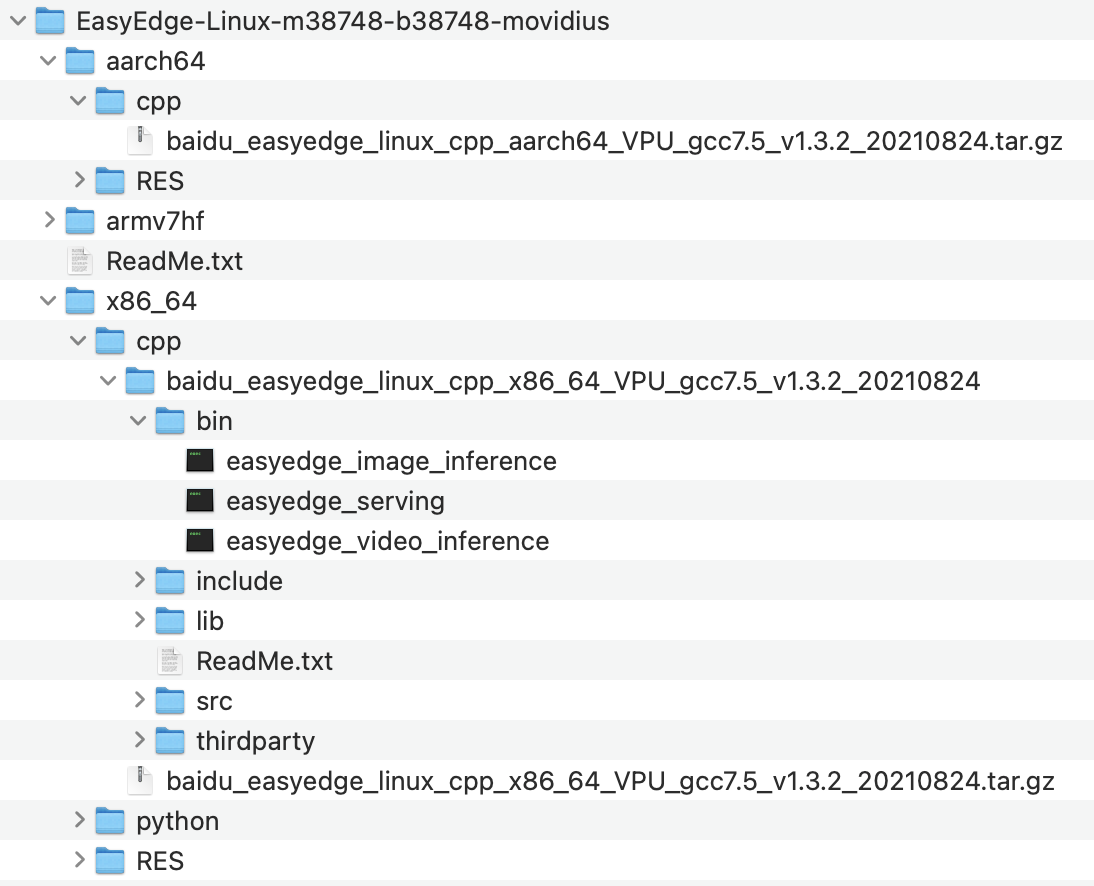The image size is (1094, 886).
Task: Select the easyedge_image_inference file name
Action: click(391, 461)
